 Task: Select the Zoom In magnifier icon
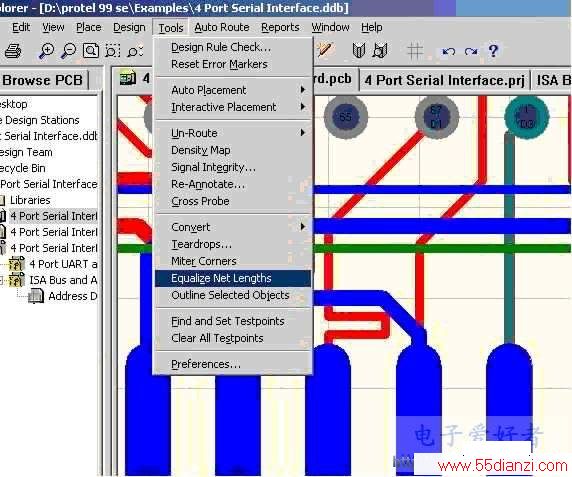[x=46, y=51]
